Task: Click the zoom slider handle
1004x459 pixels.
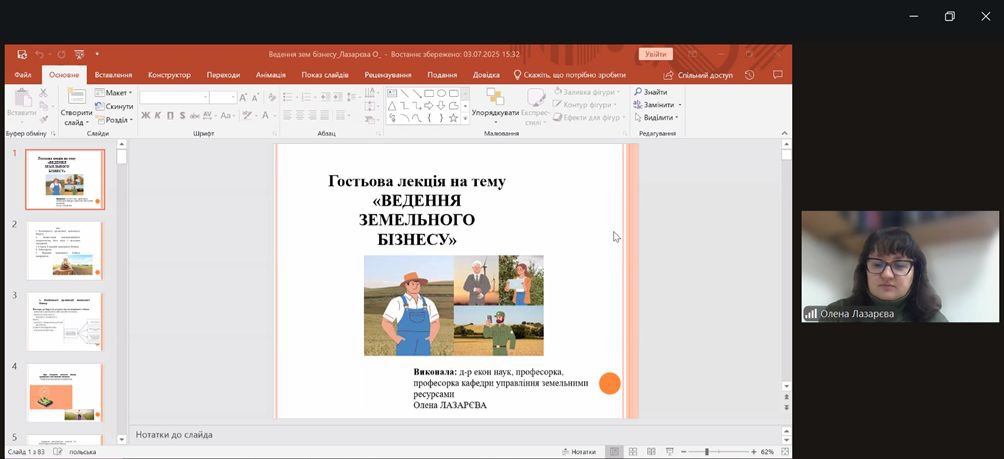Action: pyautogui.click(x=706, y=452)
